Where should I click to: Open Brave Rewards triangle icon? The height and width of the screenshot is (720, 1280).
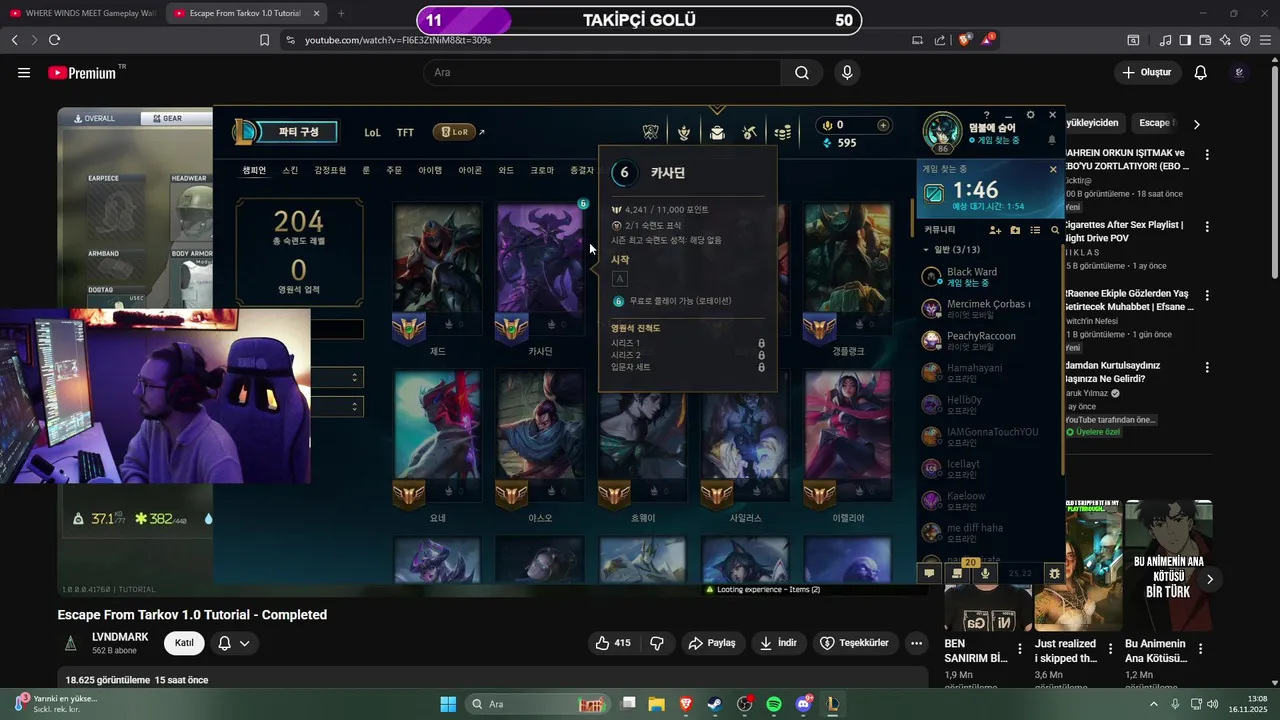987,40
